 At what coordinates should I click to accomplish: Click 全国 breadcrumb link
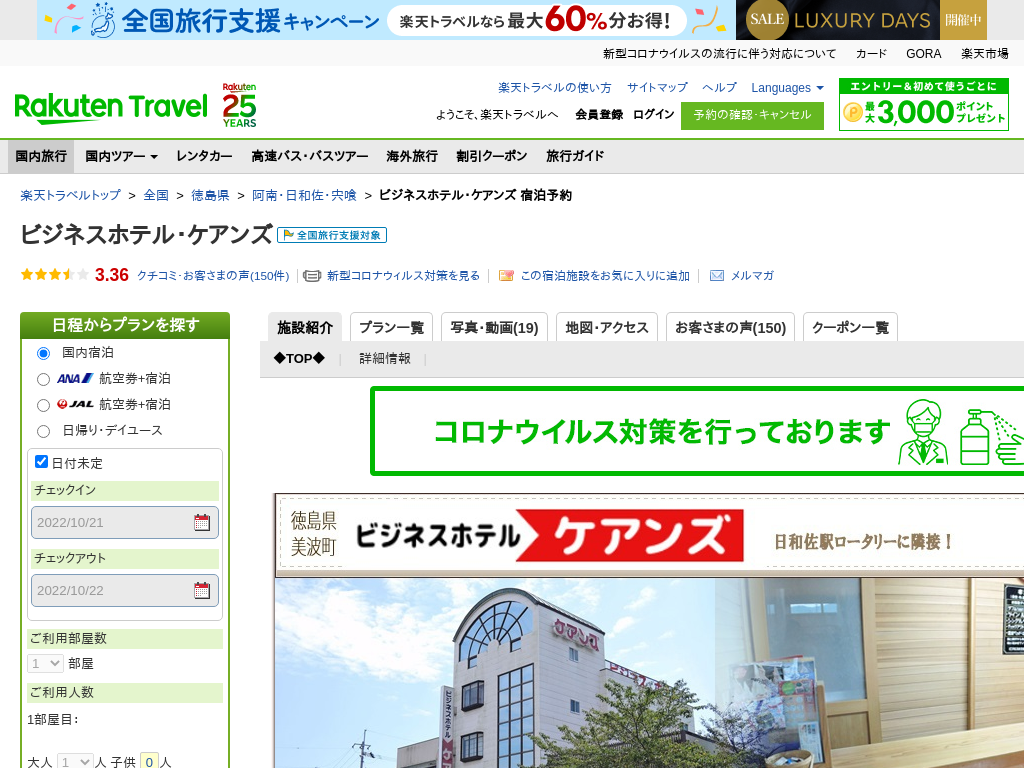[x=156, y=195]
